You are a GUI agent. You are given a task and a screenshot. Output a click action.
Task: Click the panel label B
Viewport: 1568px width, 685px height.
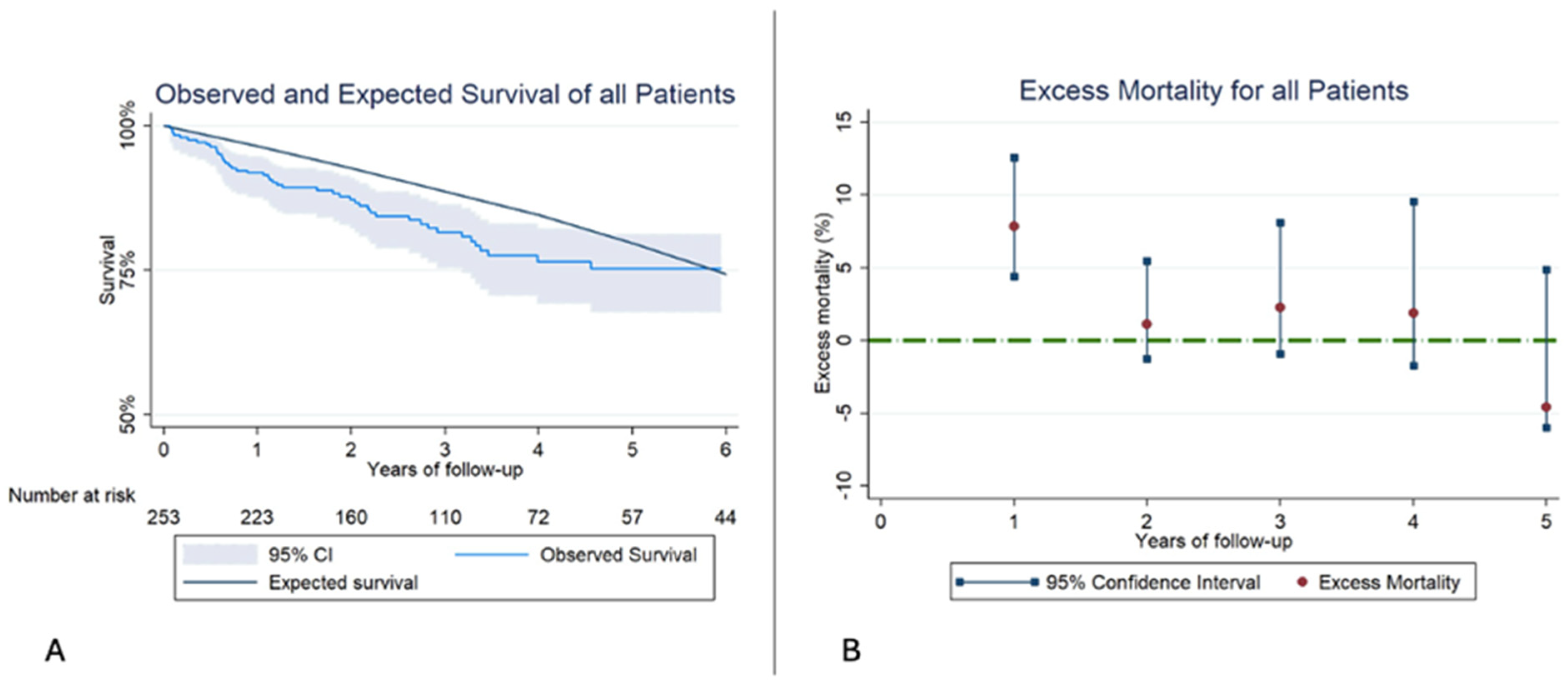click(851, 650)
